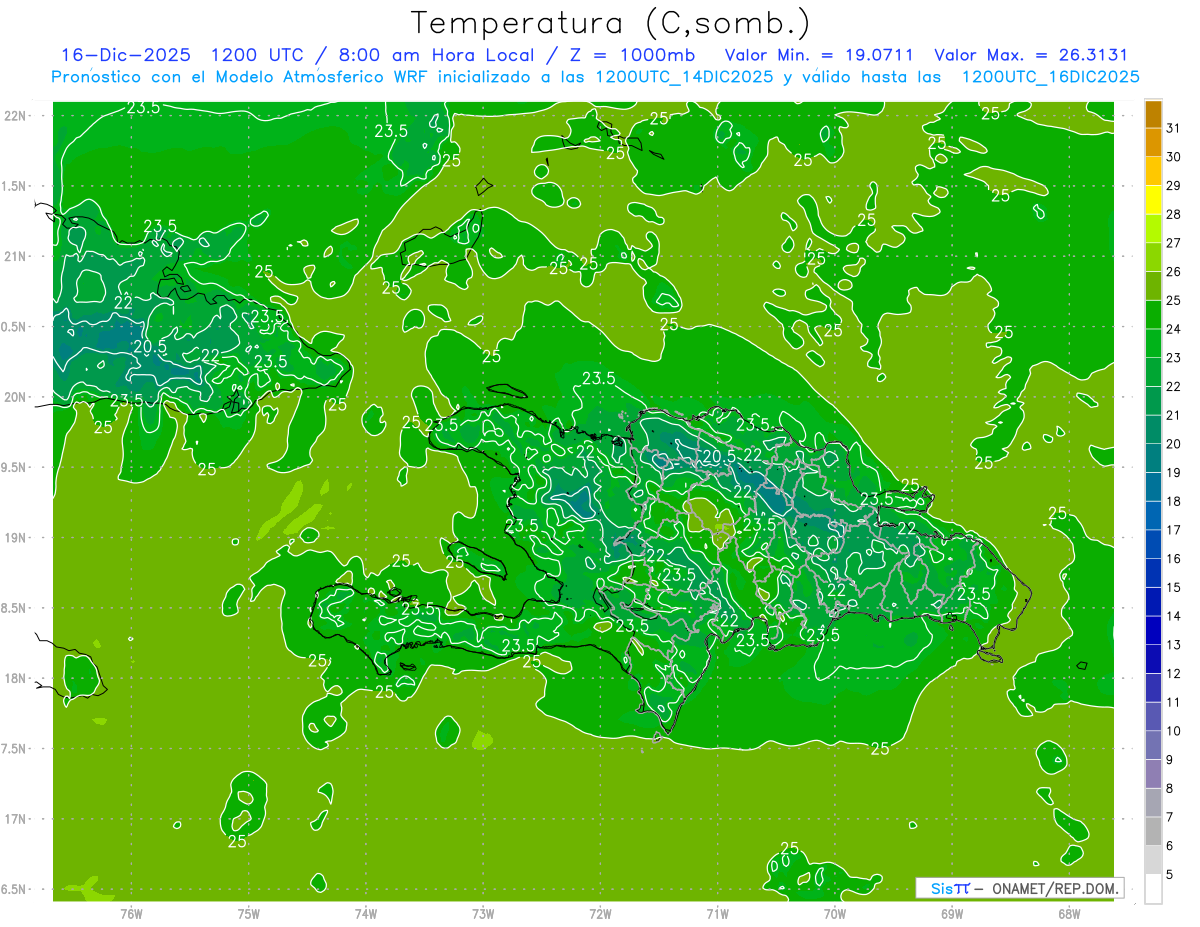Click the 'Pronostico con el Modelo Atmosferico WRF' line
Viewport: 1200px width, 927px height.
(x=595, y=76)
